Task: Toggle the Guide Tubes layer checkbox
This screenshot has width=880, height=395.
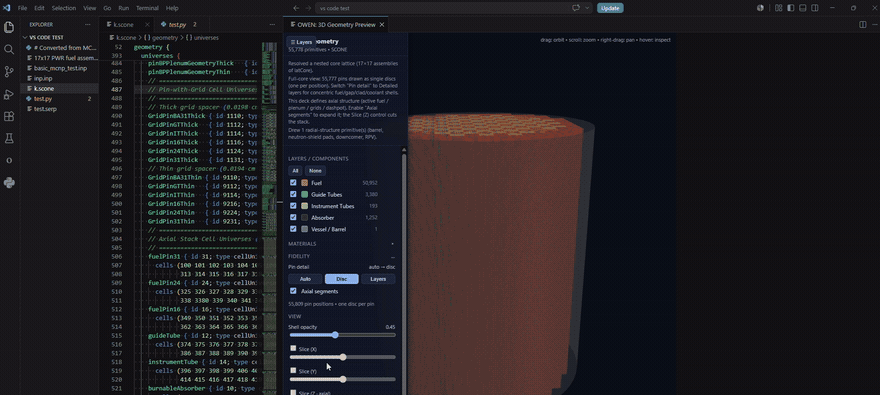Action: coord(293,194)
